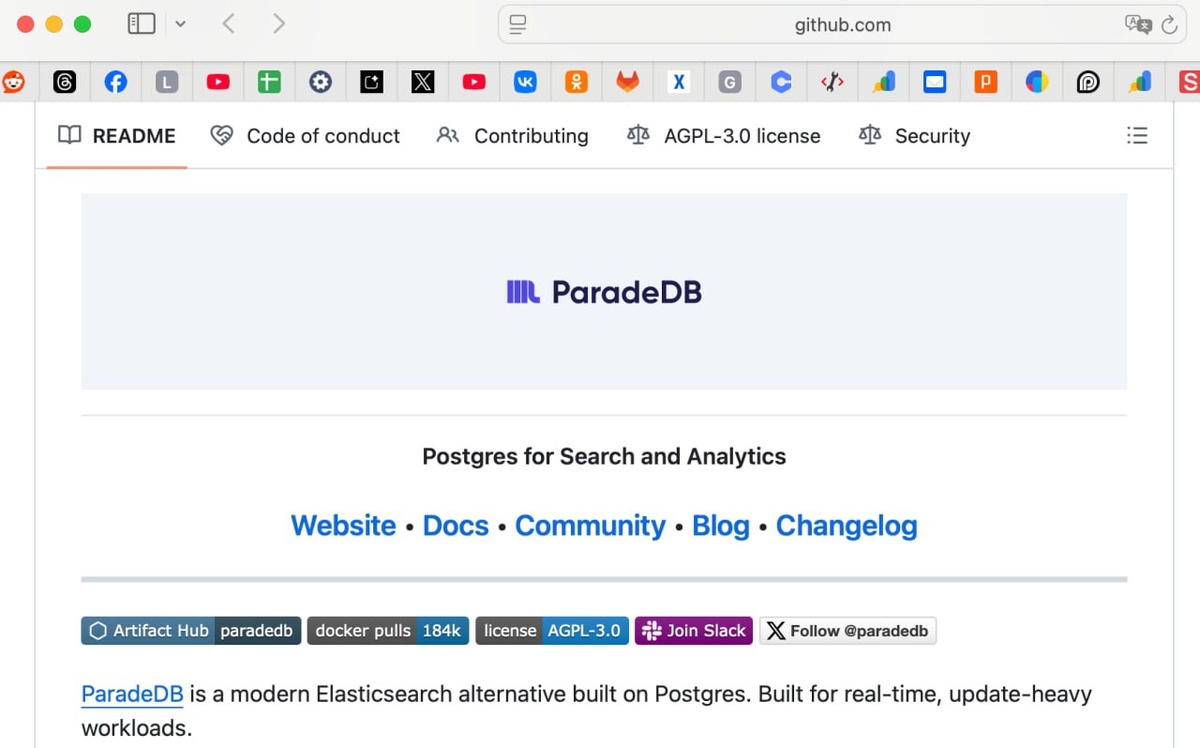Reload the github.com page
Viewport: 1200px width, 748px height.
(1169, 25)
